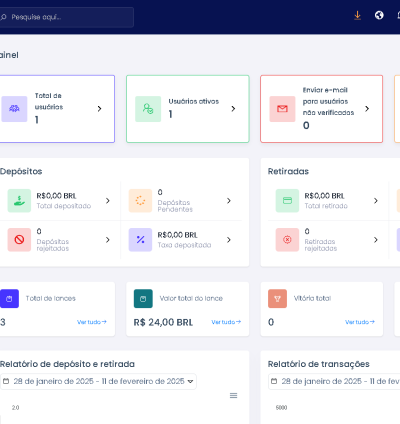Click the Taxa depositada R$0,00 BRL value
Screen dimensions: 400x424
[177, 235]
